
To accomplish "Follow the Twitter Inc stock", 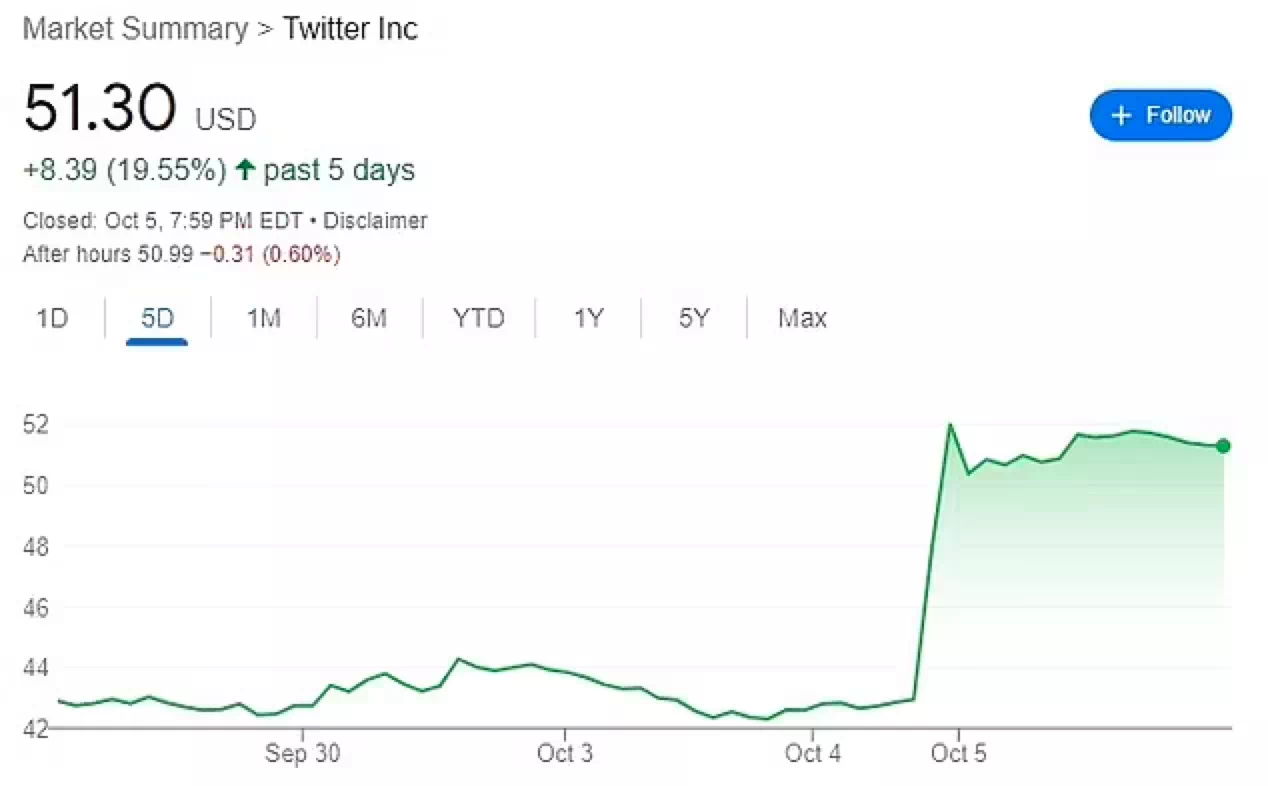I will pos(1160,116).
